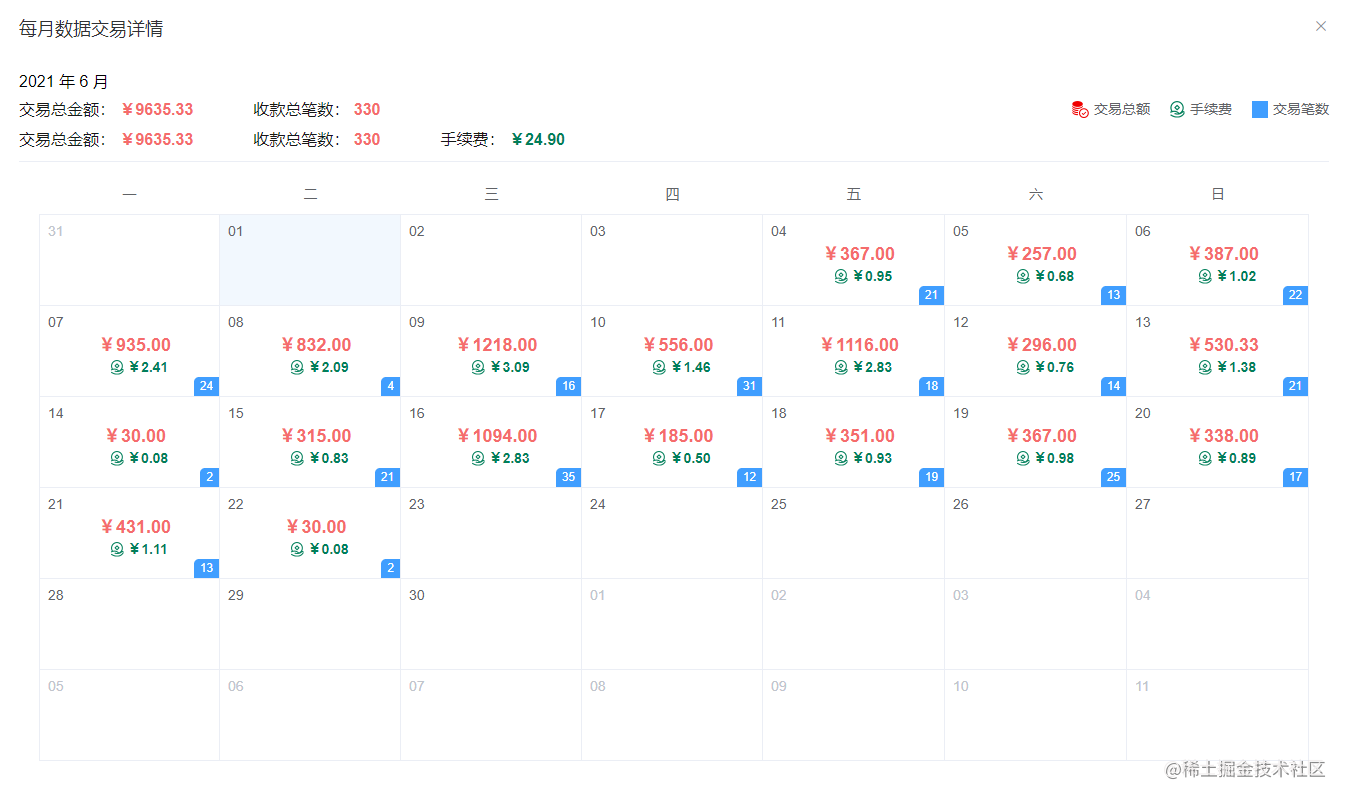Screen dimensions: 1348x802
Task: Select the highlighted June 1 calendar cell
Action: point(310,258)
